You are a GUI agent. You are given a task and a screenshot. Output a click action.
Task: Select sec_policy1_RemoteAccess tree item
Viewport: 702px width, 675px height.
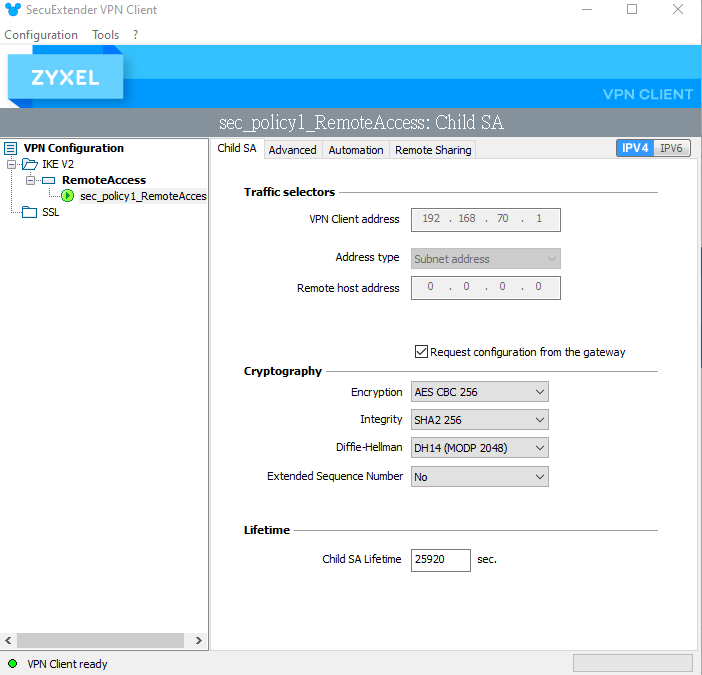[x=143, y=196]
